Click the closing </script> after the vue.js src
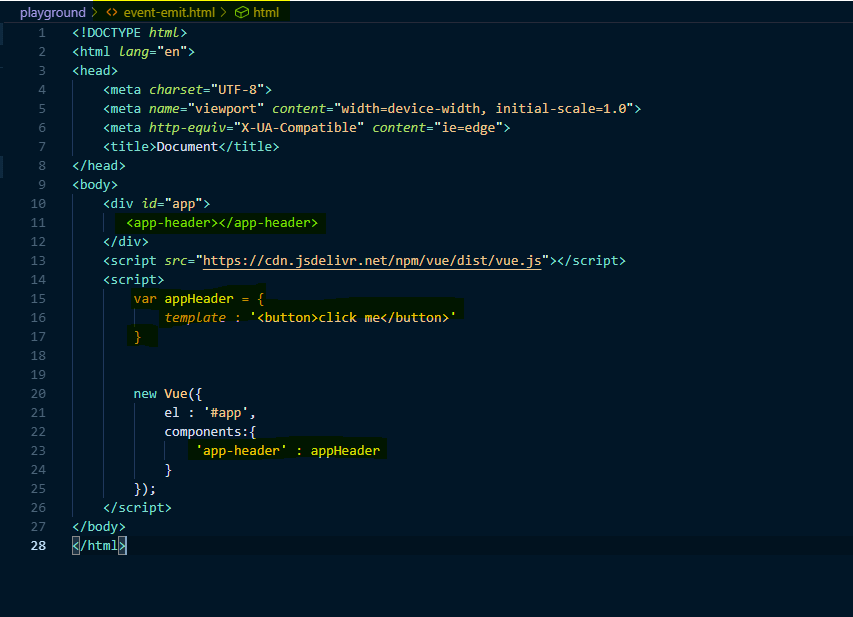Viewport: 853px width, 617px height. tap(591, 261)
